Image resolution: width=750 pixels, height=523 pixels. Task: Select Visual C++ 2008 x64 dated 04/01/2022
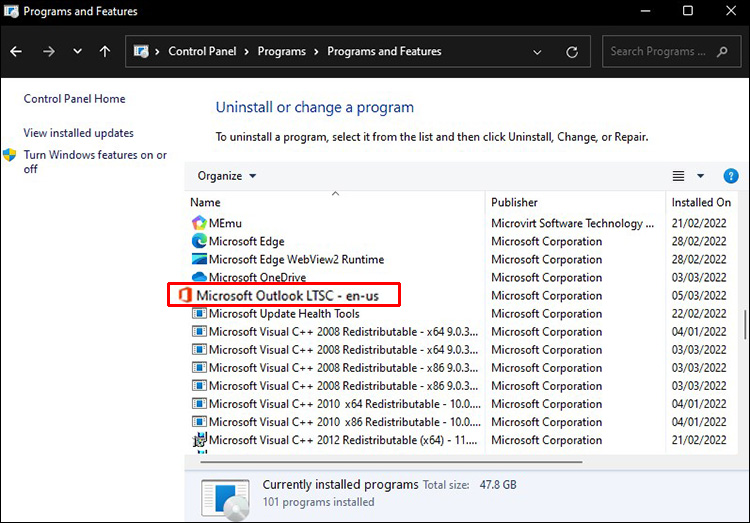(343, 332)
